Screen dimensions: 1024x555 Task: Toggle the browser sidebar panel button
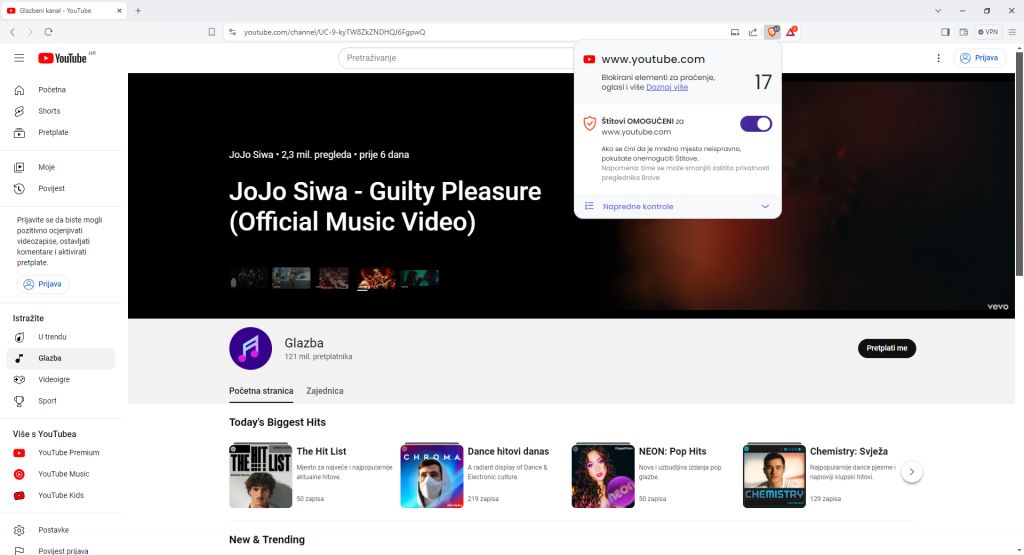pyautogui.click(x=946, y=32)
